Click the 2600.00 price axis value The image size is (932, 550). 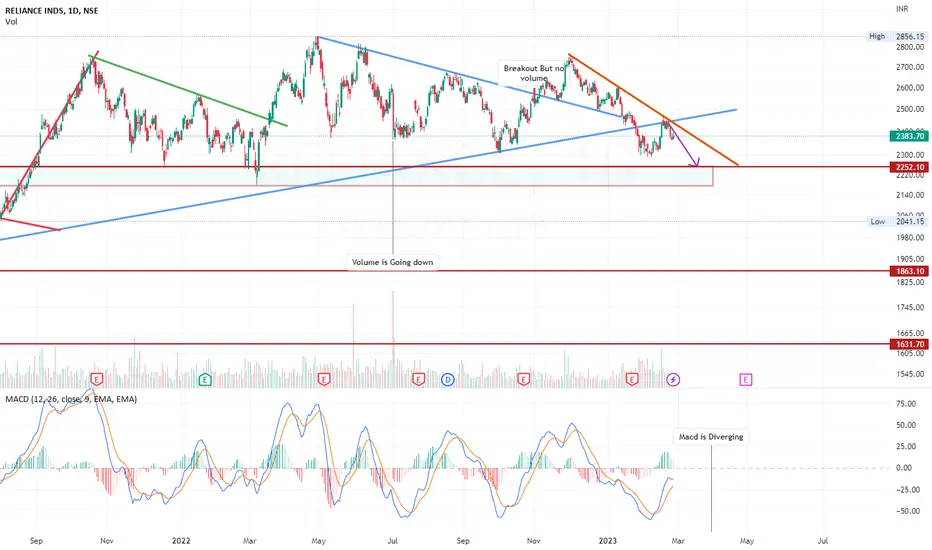point(909,88)
